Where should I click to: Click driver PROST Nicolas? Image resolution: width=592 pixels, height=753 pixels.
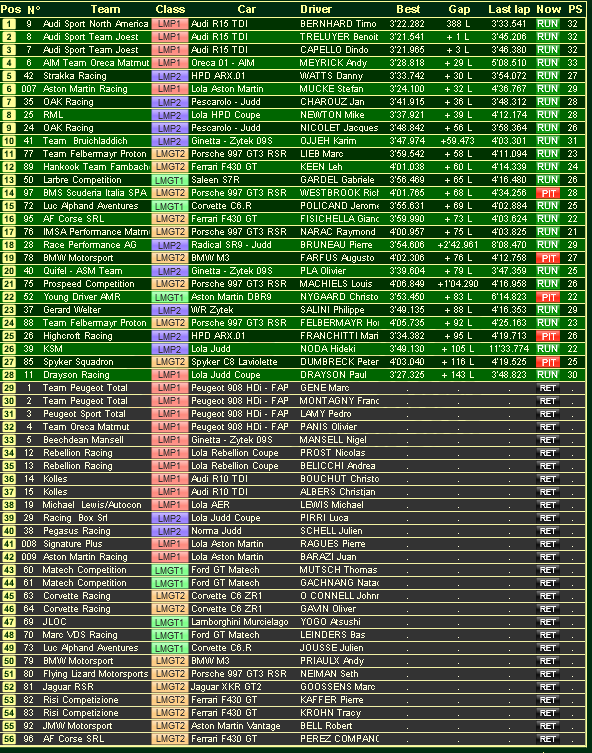coord(332,452)
